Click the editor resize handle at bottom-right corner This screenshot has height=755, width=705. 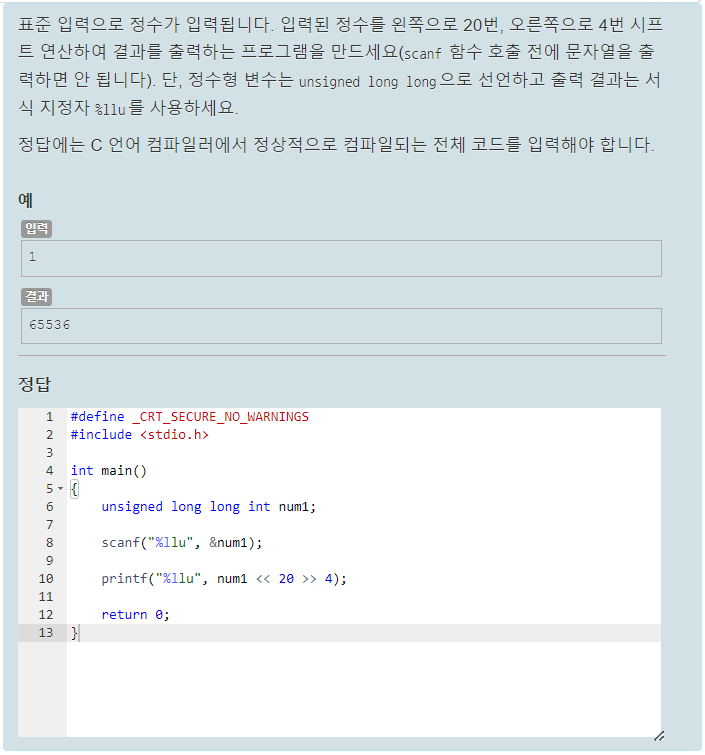tap(659, 736)
